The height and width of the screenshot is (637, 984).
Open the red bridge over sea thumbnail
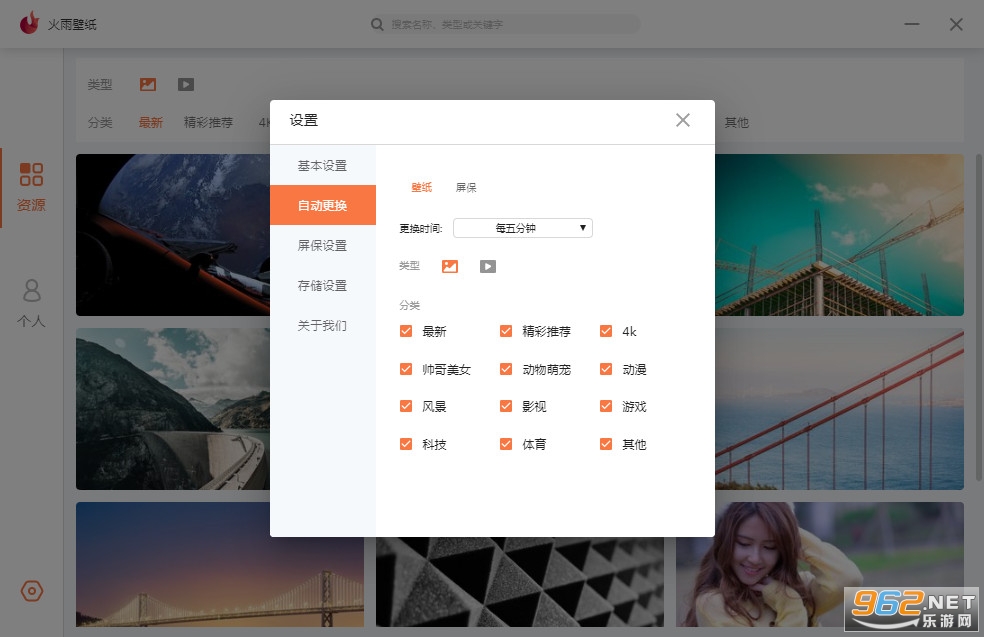click(x=839, y=409)
